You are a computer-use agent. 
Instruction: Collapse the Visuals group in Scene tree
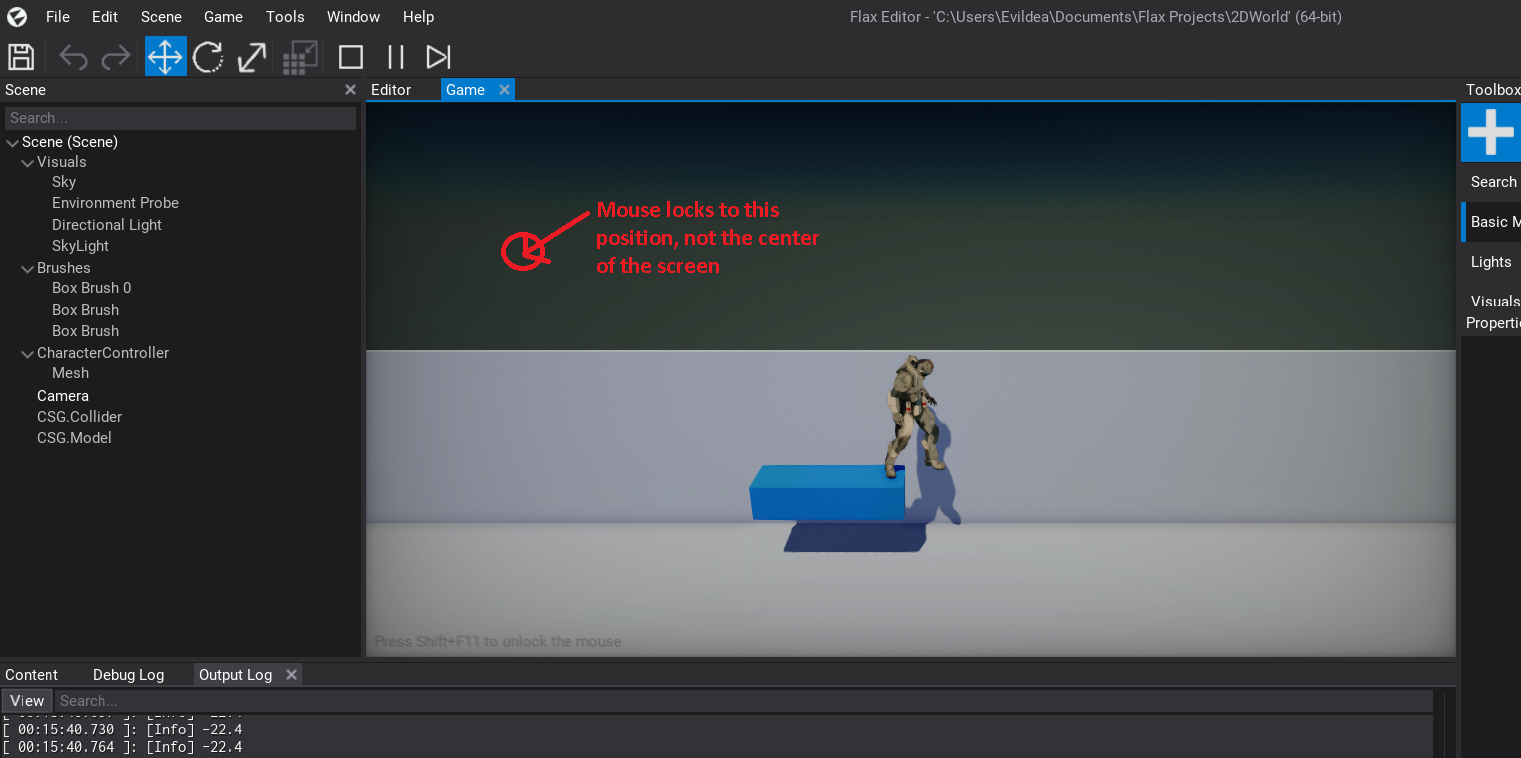[28, 161]
